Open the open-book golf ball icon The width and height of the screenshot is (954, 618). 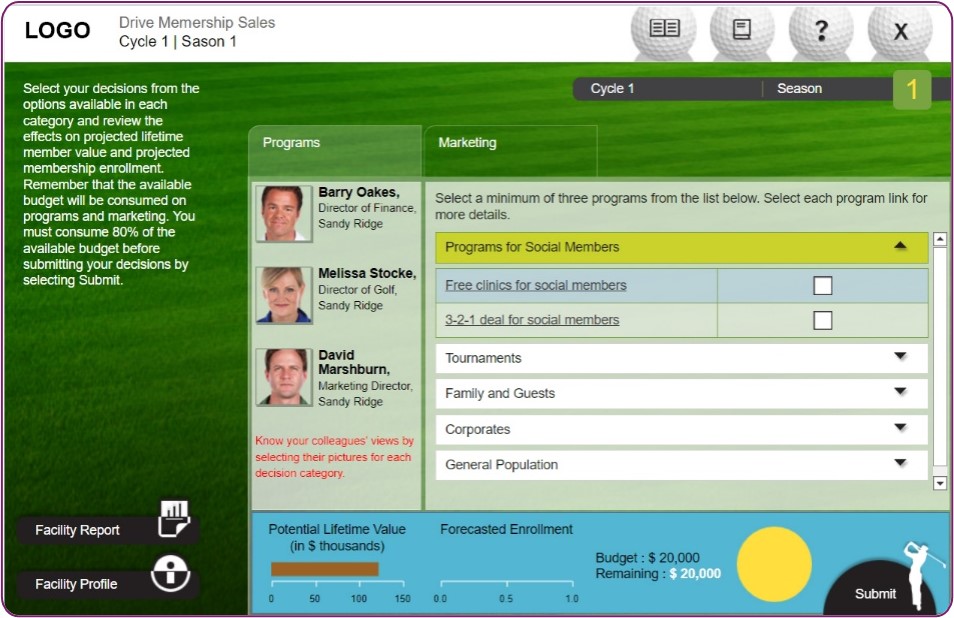click(x=664, y=30)
